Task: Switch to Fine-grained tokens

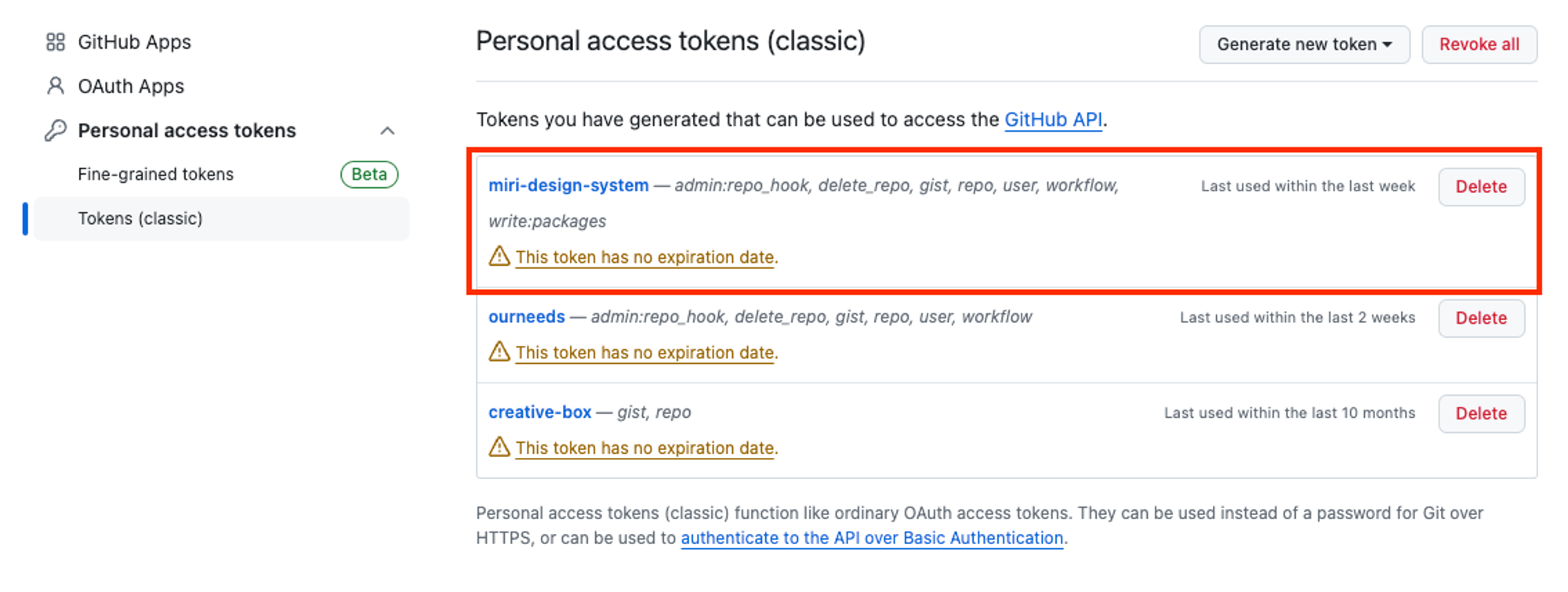Action: [x=155, y=174]
